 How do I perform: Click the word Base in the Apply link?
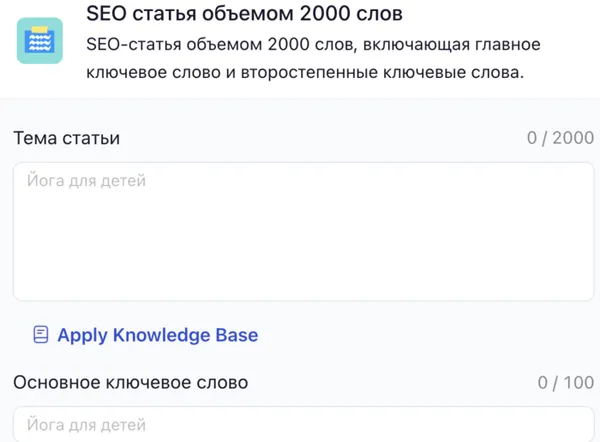coord(237,335)
